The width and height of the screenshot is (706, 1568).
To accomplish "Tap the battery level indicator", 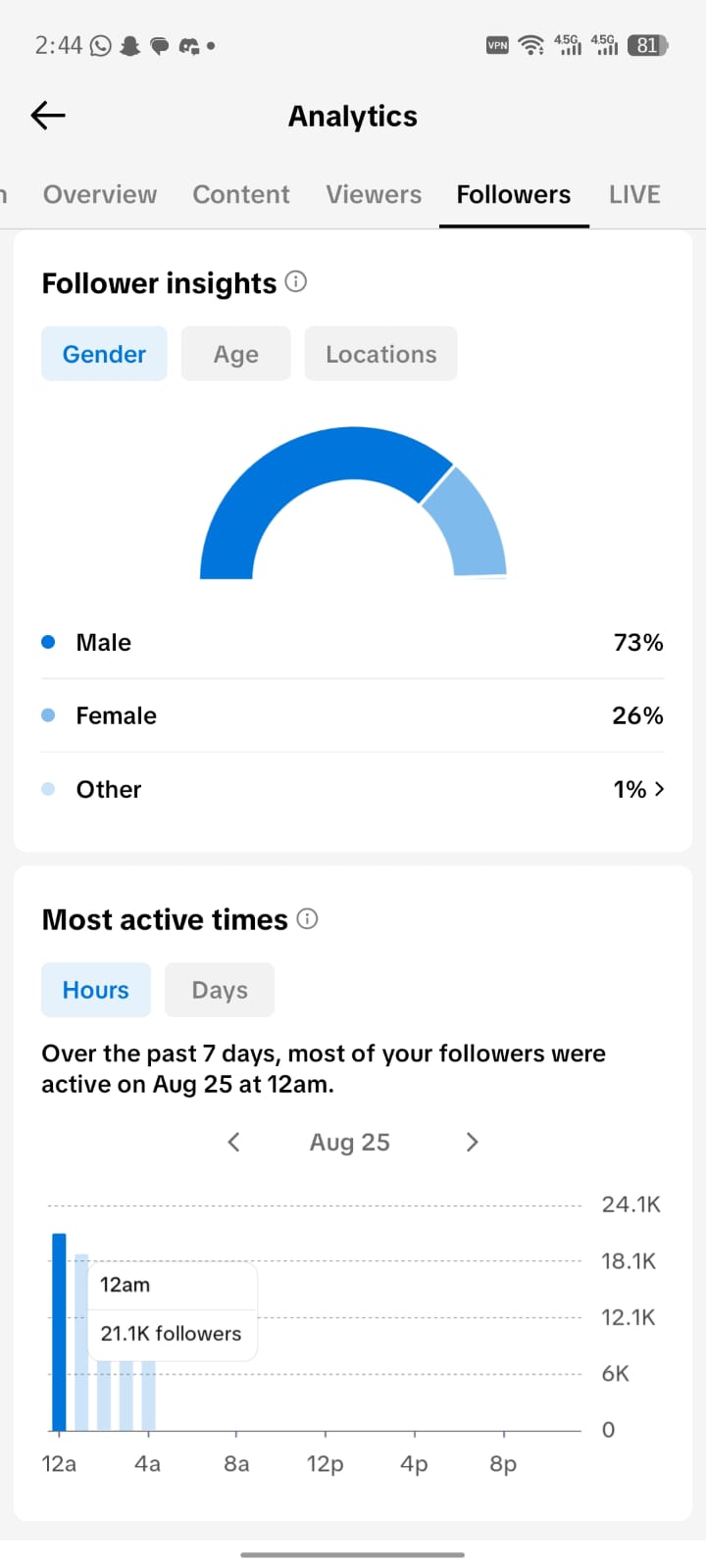I will coord(647,45).
